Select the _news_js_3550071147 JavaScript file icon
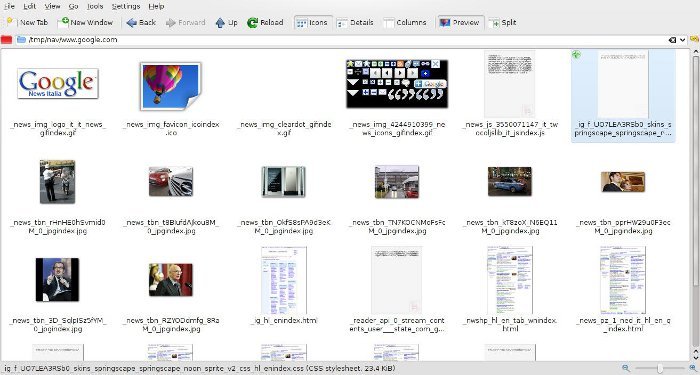The width and height of the screenshot is (700, 375). point(510,84)
